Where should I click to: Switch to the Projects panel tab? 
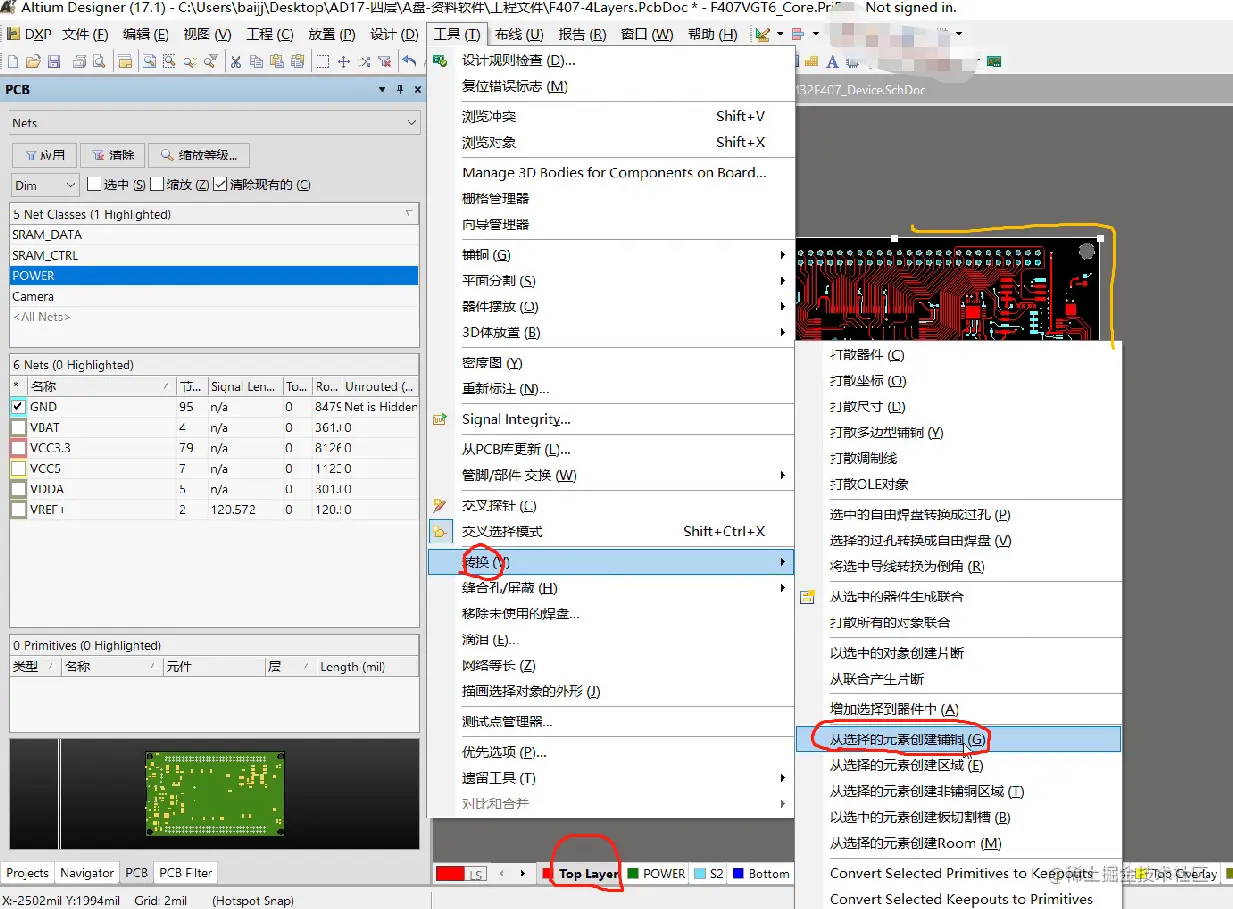tap(28, 873)
